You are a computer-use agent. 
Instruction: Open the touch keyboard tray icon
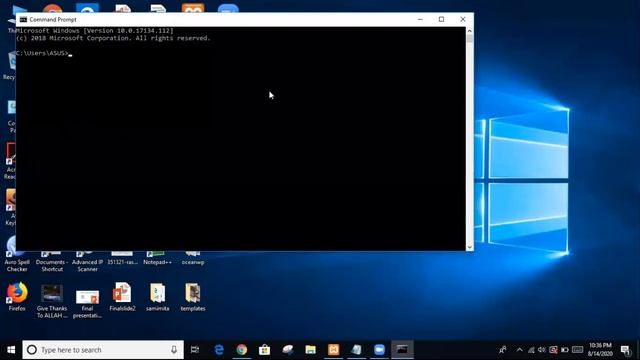tap(578, 350)
